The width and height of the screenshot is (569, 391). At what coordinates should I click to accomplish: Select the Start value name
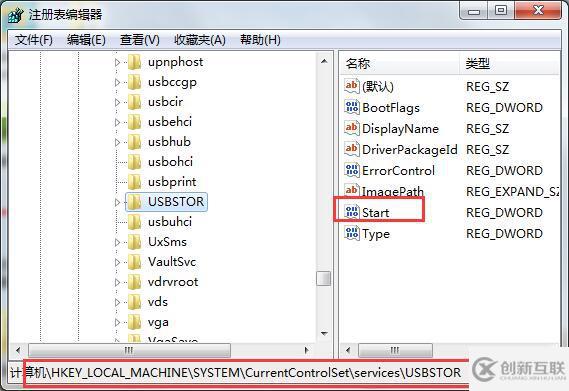[x=376, y=212]
